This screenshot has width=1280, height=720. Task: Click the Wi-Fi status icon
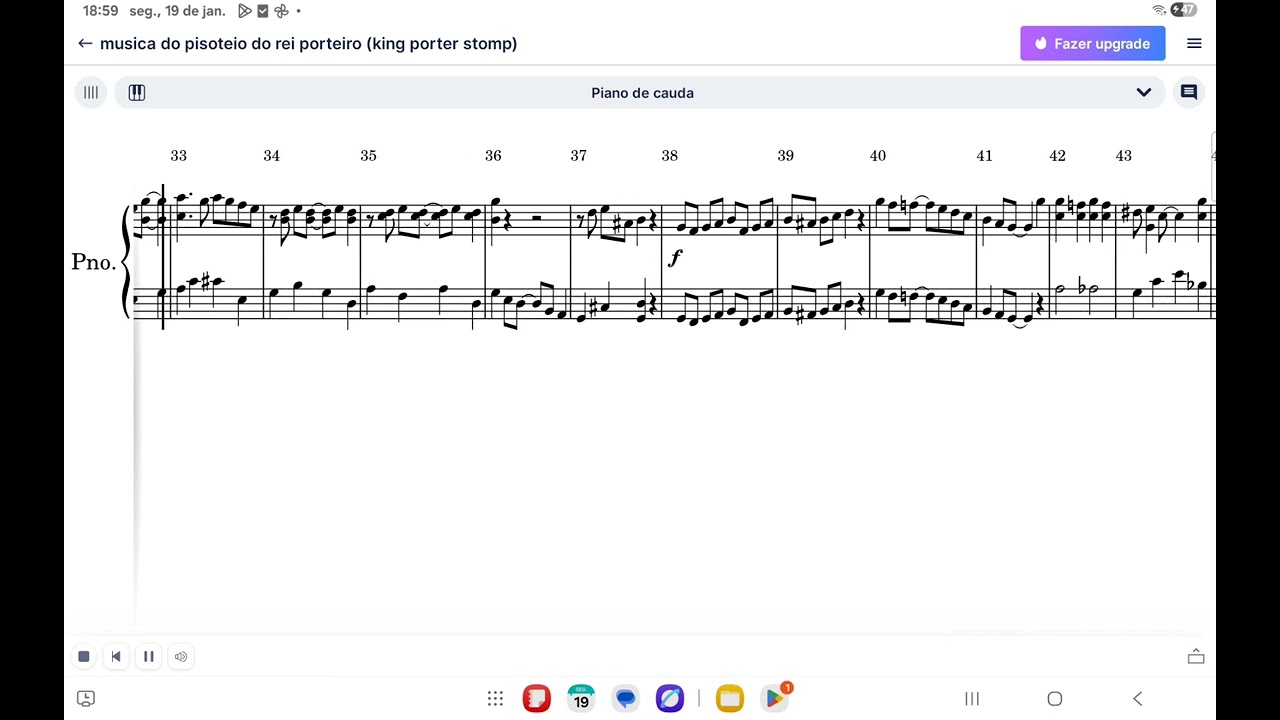(1159, 10)
